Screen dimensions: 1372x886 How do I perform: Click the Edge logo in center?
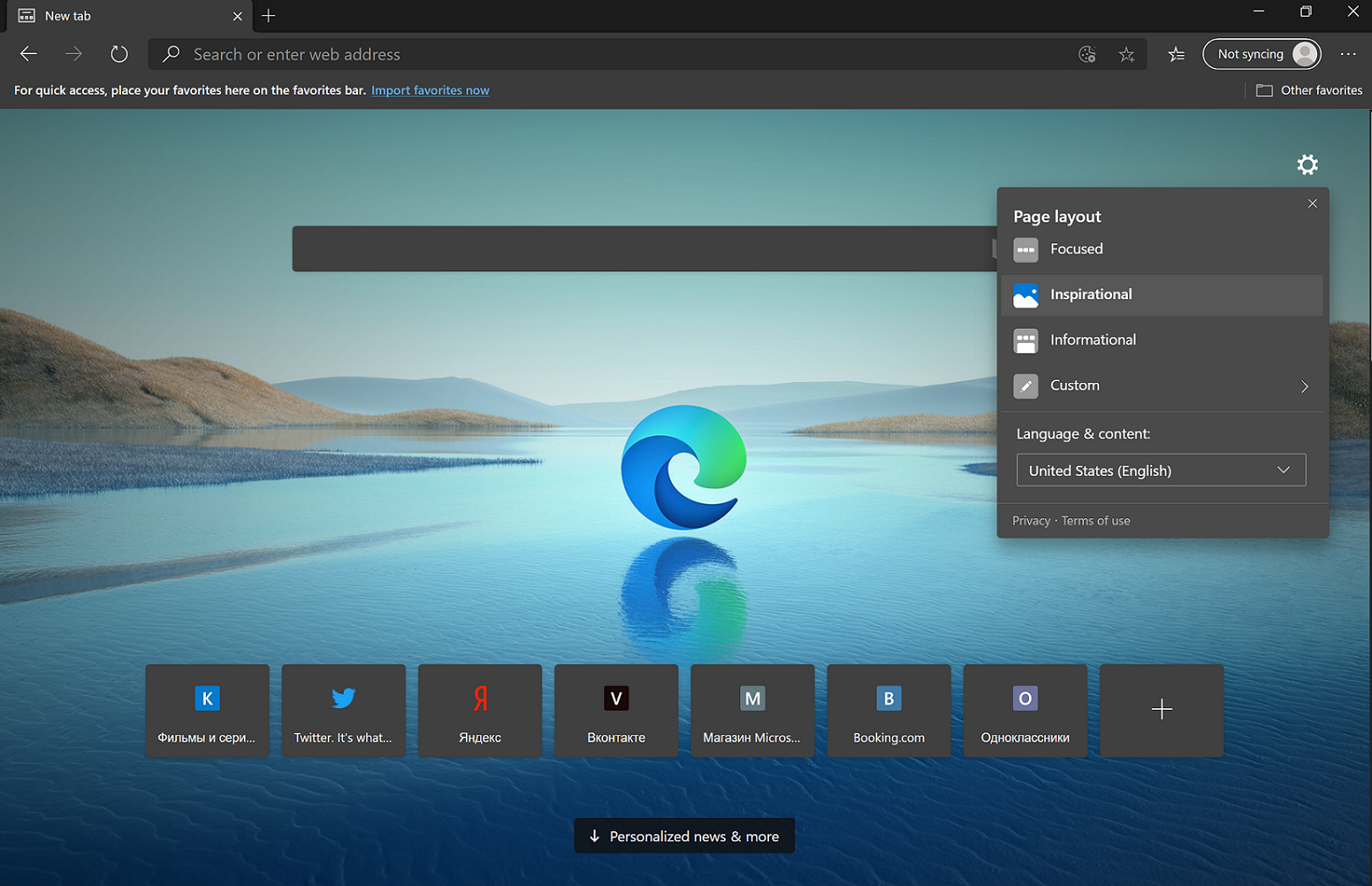pos(683,468)
